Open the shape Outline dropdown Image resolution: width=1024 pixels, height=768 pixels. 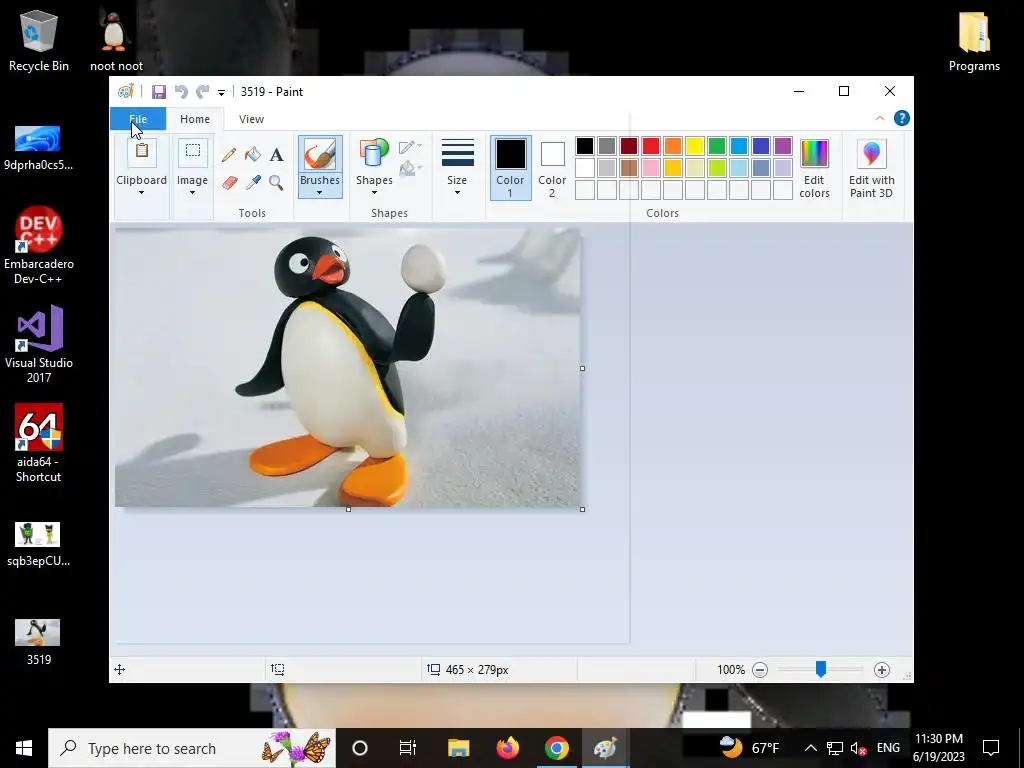pyautogui.click(x=410, y=147)
